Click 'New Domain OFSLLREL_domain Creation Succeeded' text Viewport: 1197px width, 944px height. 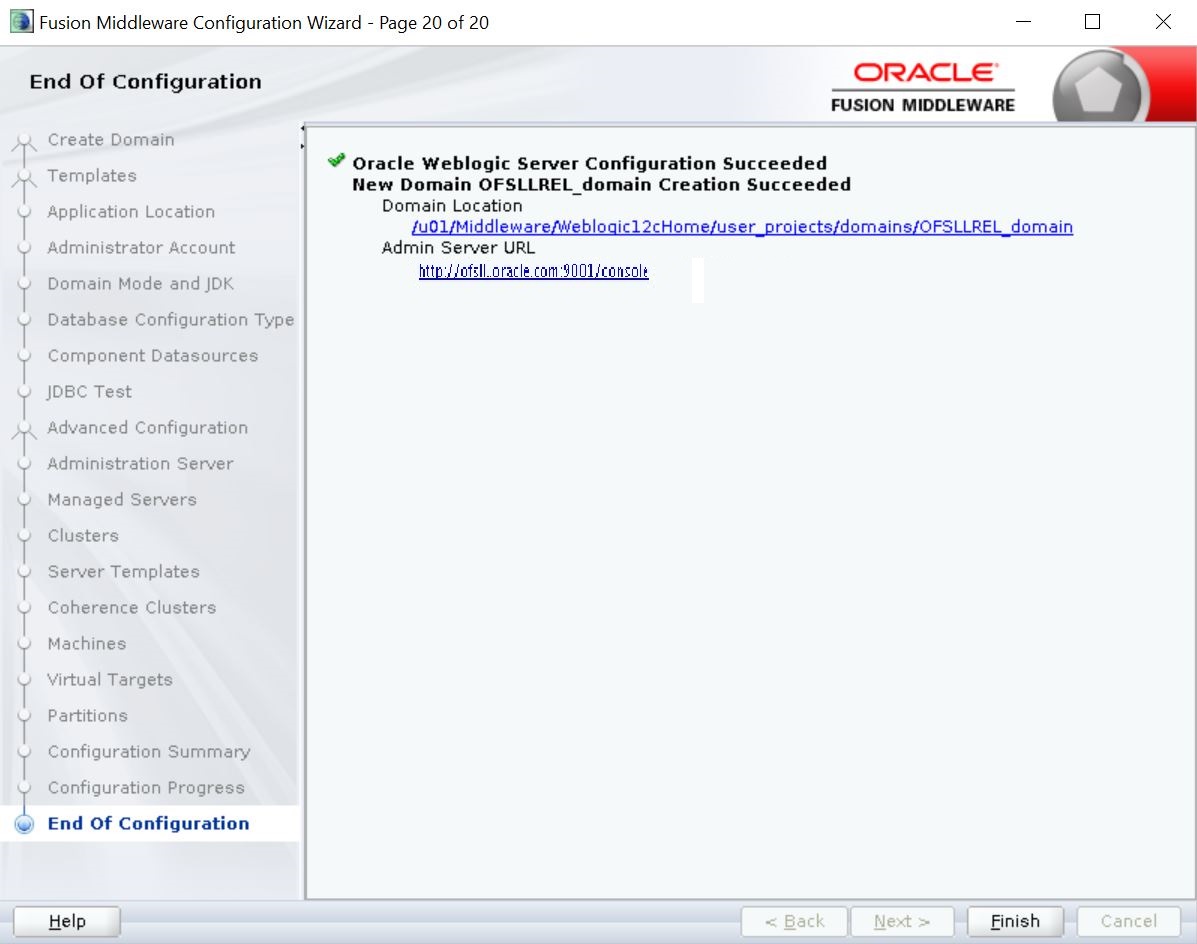602,185
